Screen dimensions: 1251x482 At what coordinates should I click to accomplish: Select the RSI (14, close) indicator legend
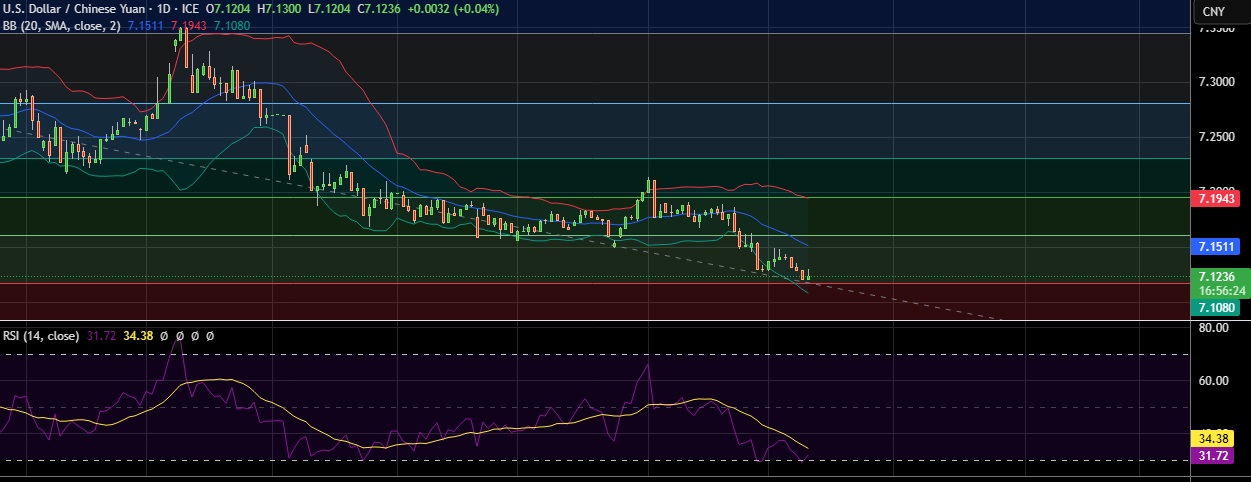[39, 336]
